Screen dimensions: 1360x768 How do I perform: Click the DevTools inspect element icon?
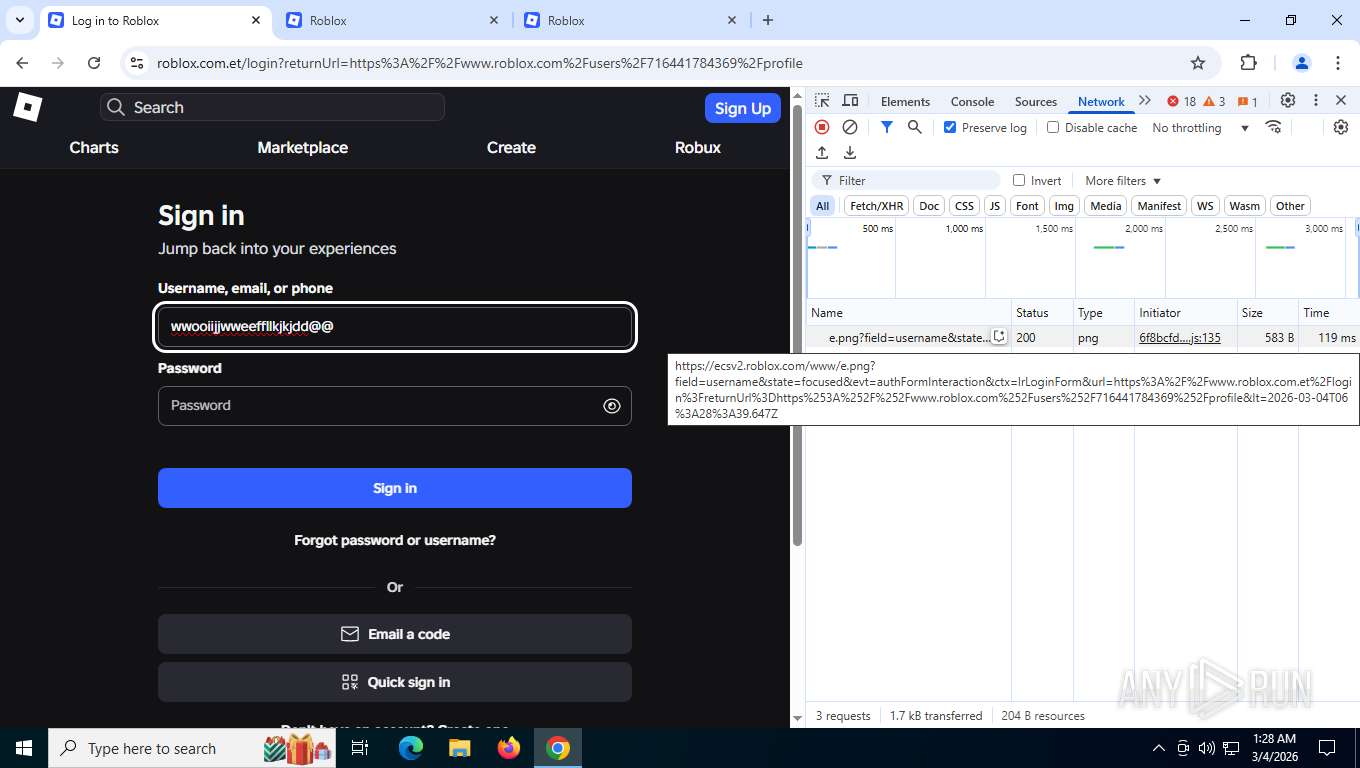click(822, 101)
